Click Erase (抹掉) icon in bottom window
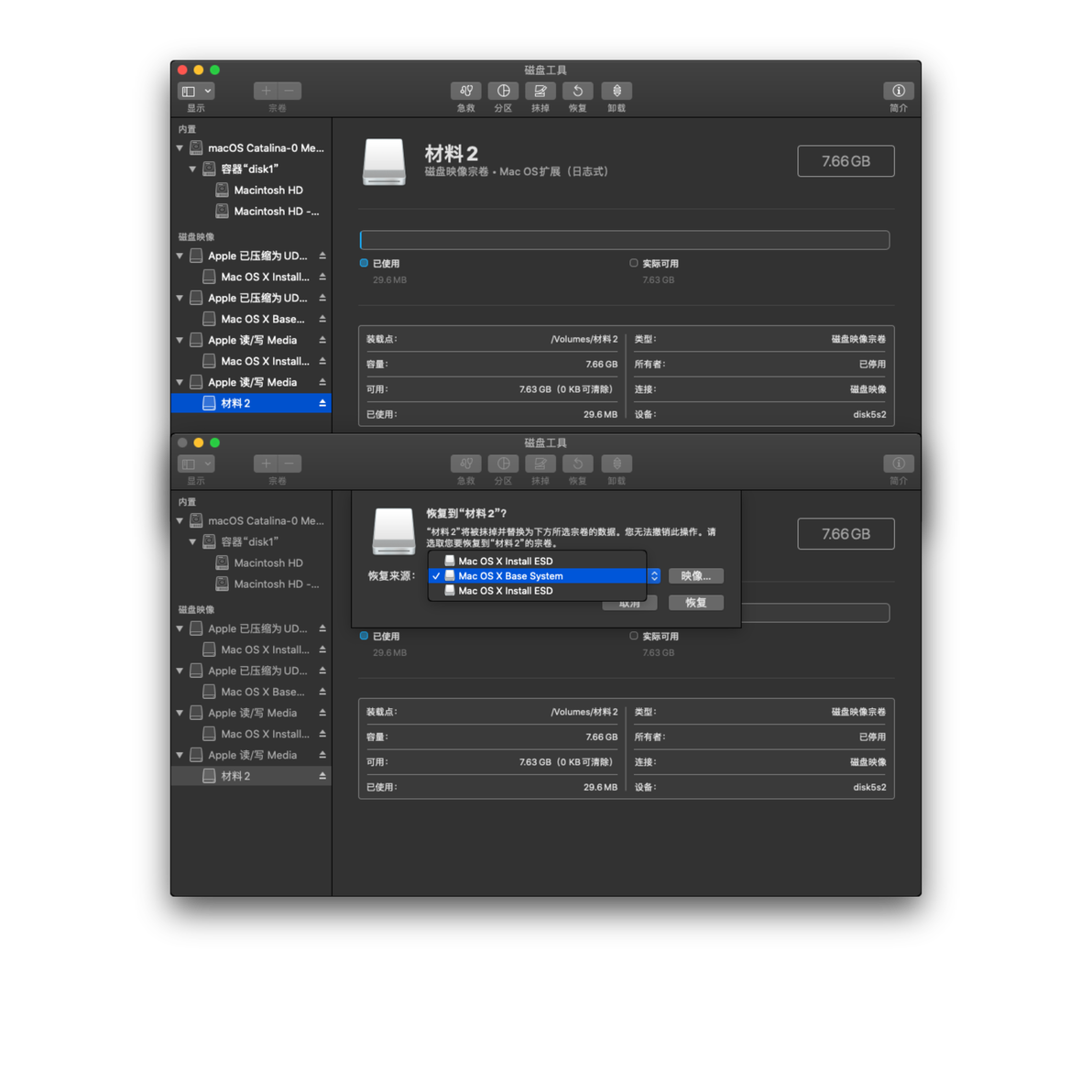The width and height of the screenshot is (1092, 1092). click(540, 464)
